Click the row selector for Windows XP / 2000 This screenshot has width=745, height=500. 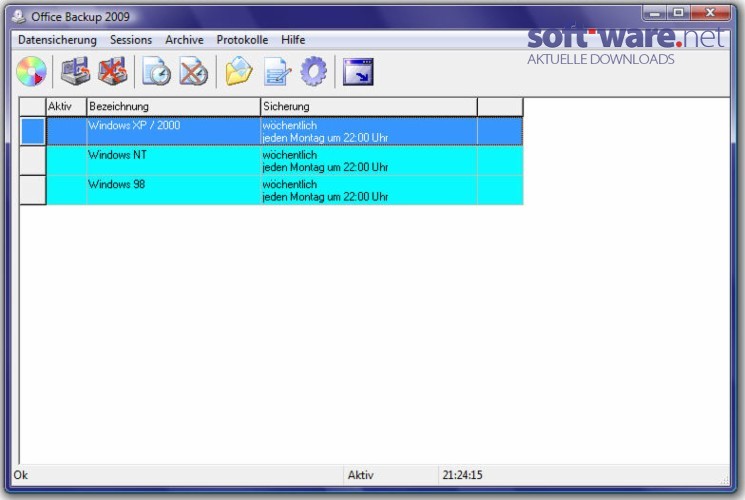click(x=33, y=131)
